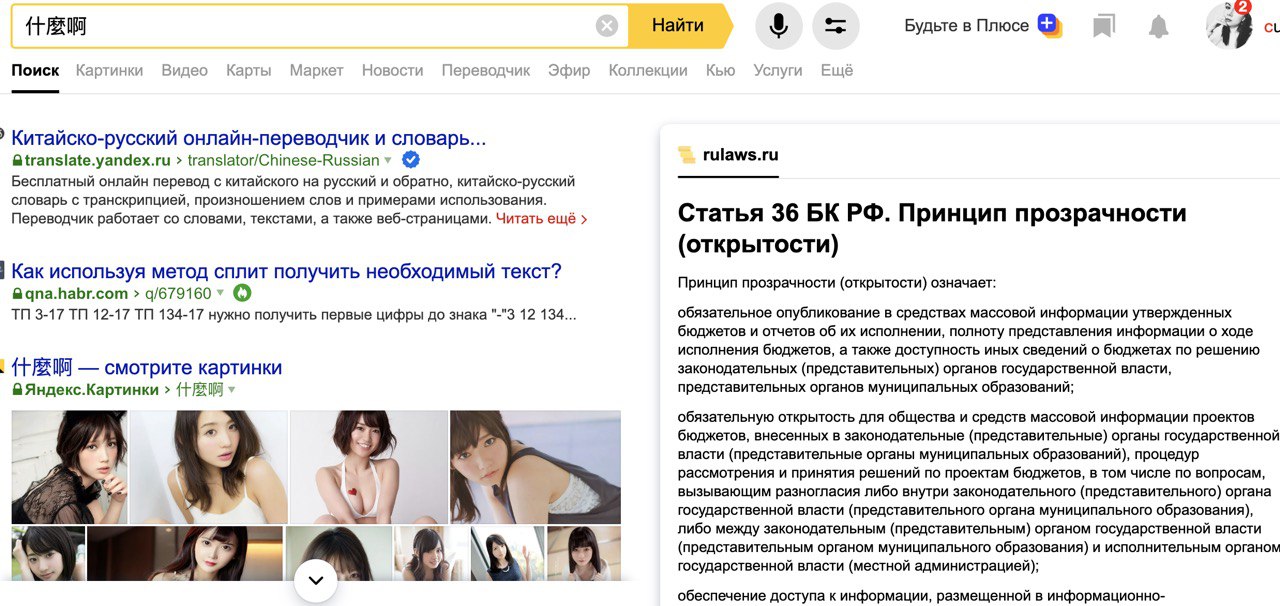This screenshot has height=606, width=1280.
Task: Click the rulaws.ru site logo icon
Action: (686, 155)
